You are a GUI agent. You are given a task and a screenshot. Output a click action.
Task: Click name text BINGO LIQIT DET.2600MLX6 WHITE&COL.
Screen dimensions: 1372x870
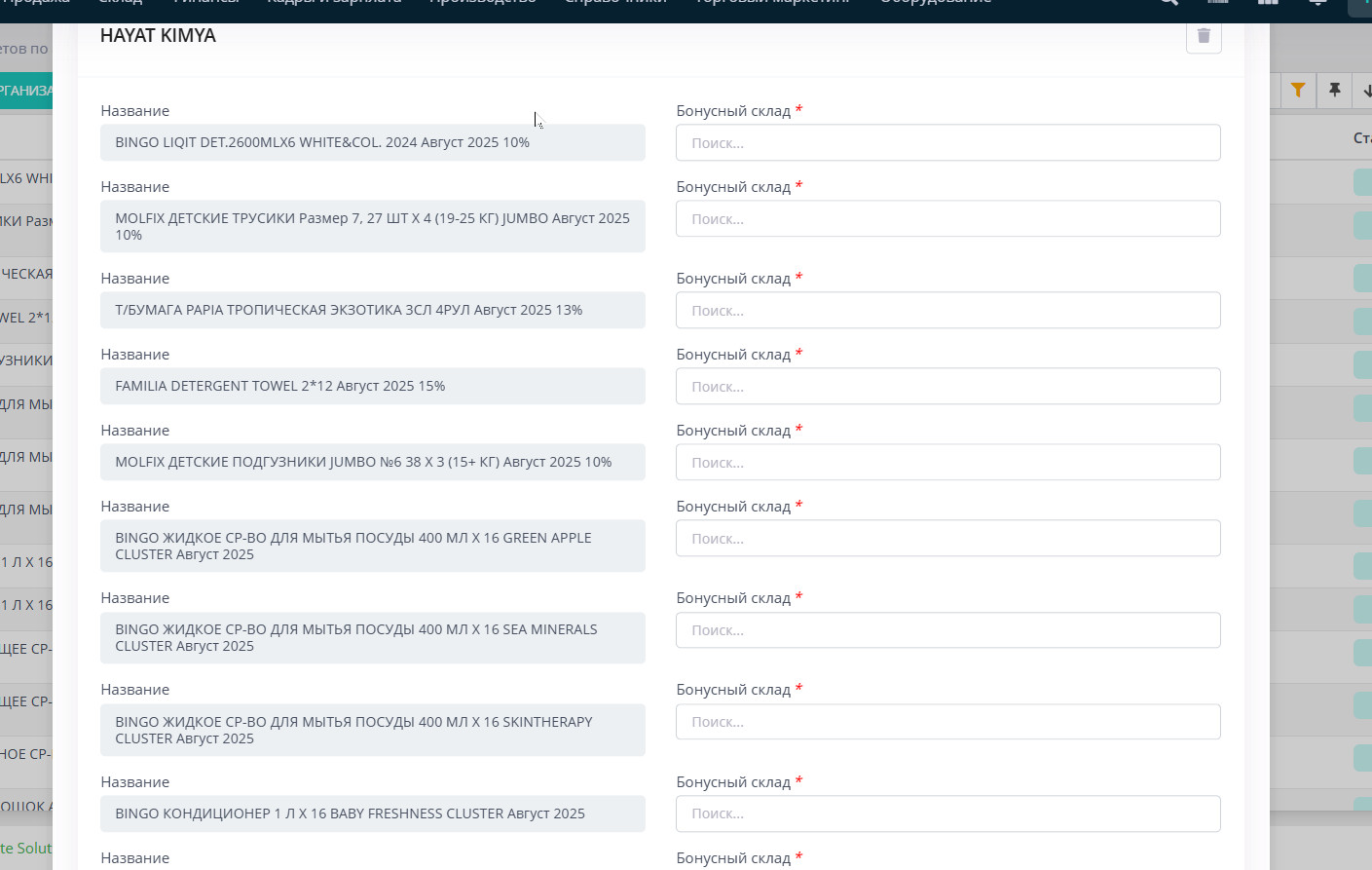pyautogui.click(x=322, y=142)
